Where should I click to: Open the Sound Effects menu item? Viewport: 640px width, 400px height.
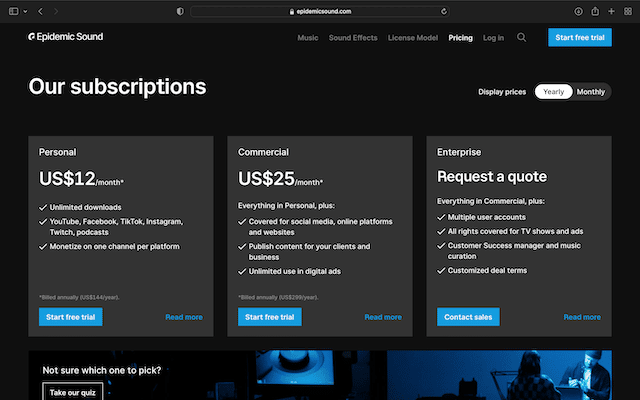353,38
